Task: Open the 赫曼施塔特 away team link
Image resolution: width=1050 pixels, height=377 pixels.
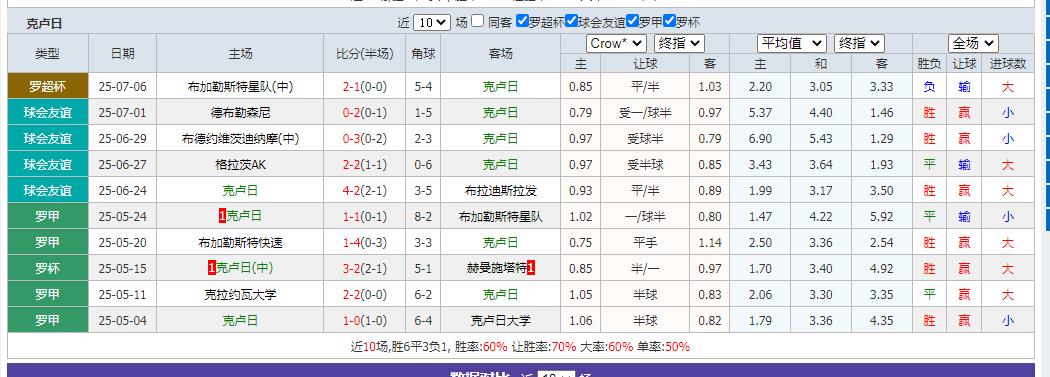Action: point(496,269)
